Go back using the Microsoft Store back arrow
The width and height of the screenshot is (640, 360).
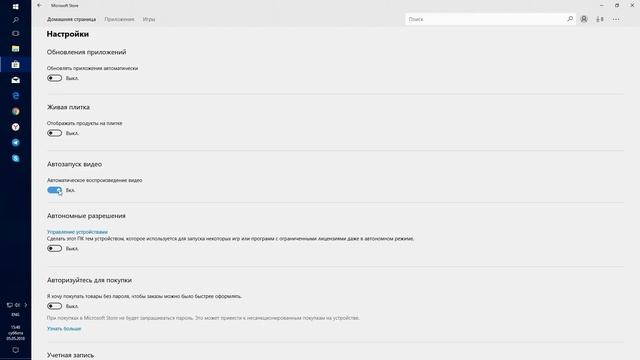click(39, 5)
